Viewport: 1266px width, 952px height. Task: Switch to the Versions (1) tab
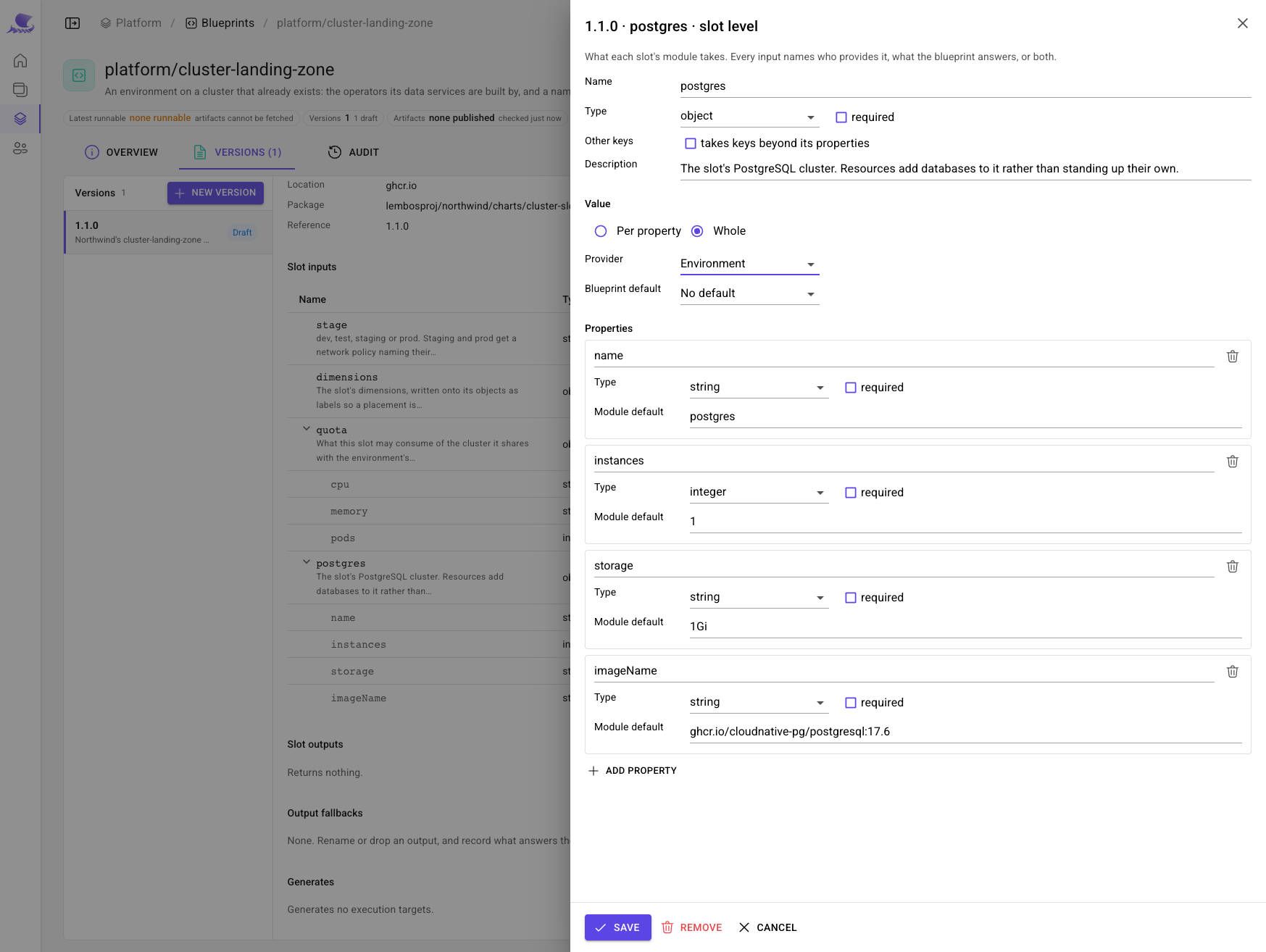pyautogui.click(x=237, y=152)
